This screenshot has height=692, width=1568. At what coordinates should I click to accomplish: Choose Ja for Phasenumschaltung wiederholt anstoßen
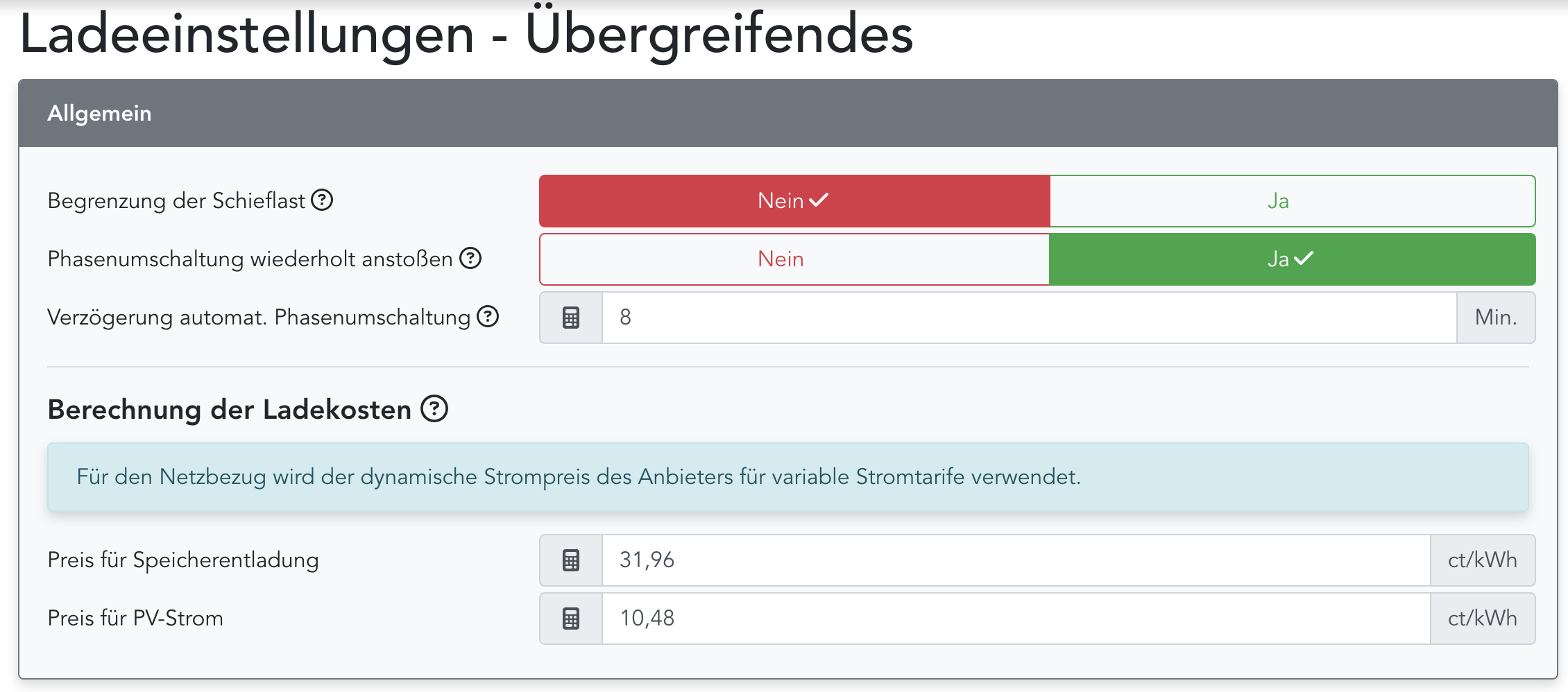(x=1292, y=259)
